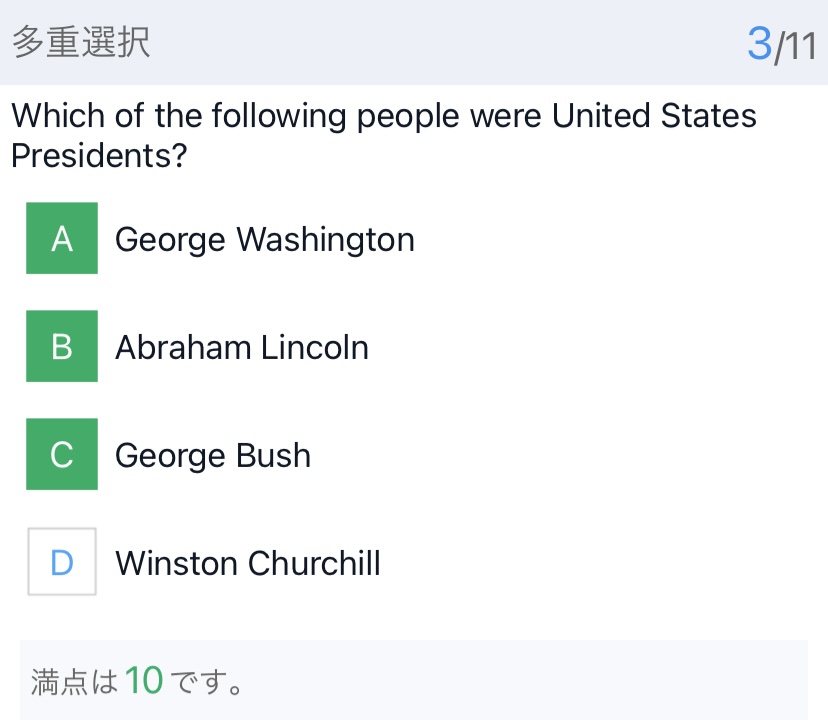Tap the question text about Presidents
828x727 pixels.
click(383, 136)
